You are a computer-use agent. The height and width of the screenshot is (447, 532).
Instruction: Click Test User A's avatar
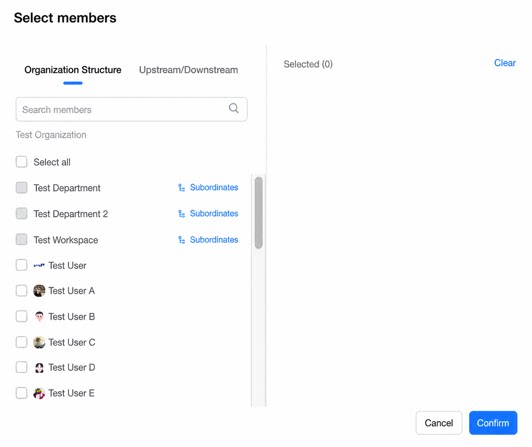coord(39,291)
